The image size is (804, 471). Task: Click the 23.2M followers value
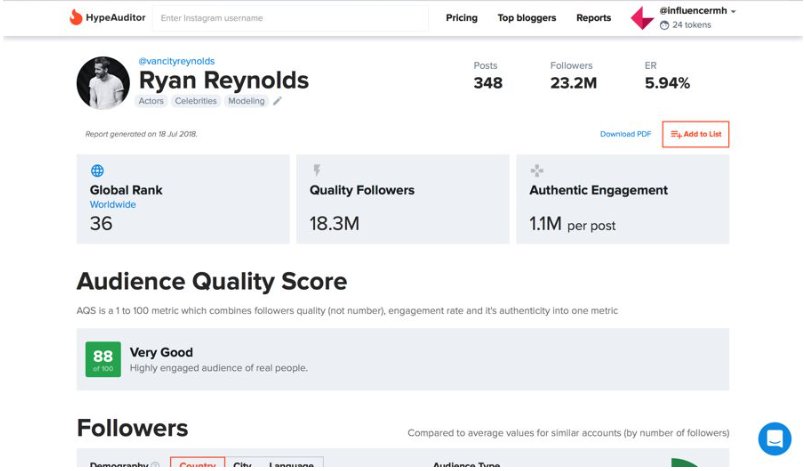[573, 83]
